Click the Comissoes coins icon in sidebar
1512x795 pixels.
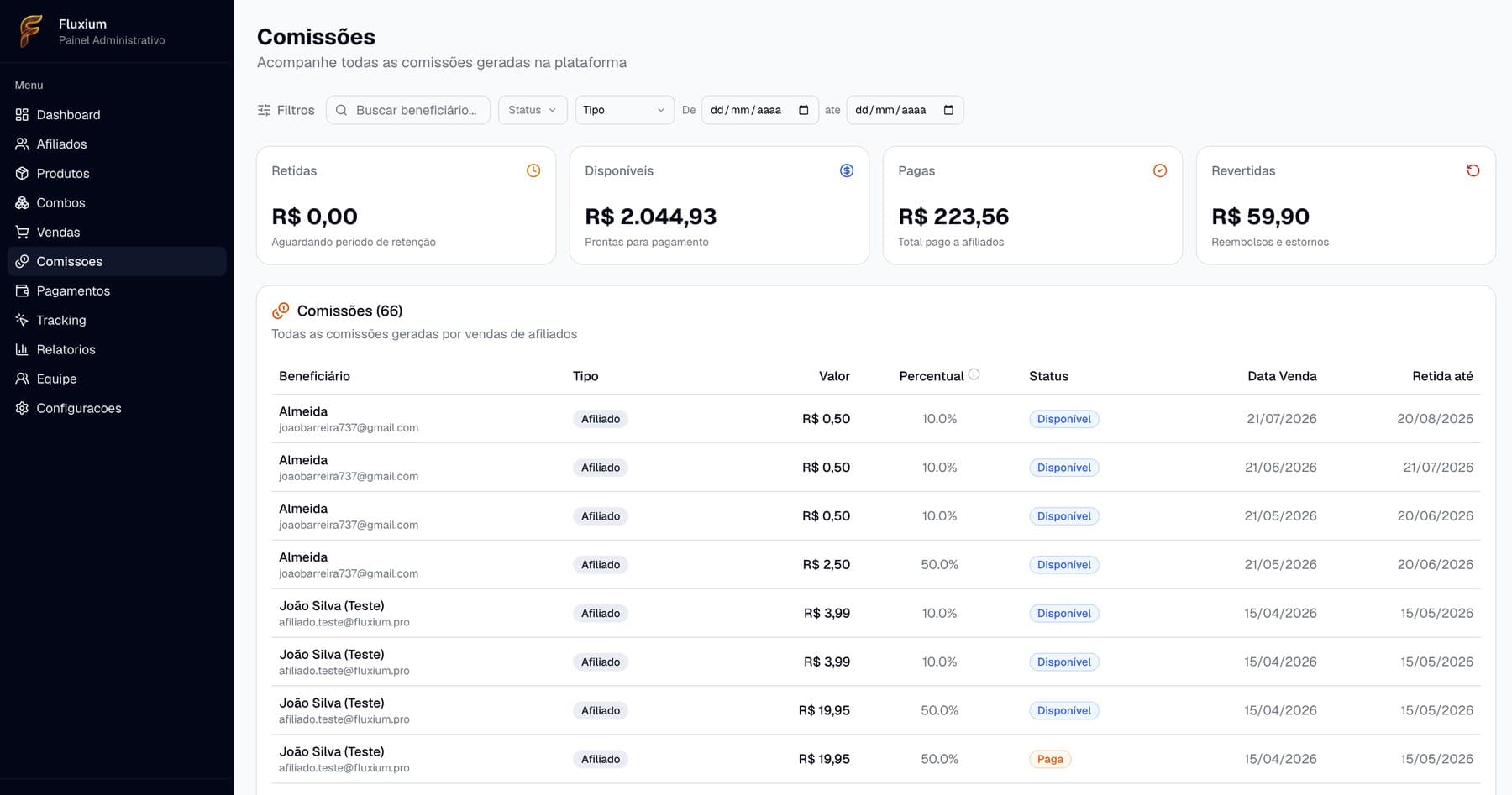[x=22, y=261]
